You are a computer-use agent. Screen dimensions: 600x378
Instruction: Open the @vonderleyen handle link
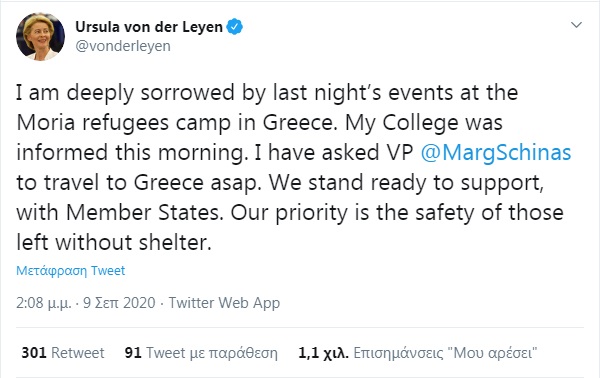[123, 46]
